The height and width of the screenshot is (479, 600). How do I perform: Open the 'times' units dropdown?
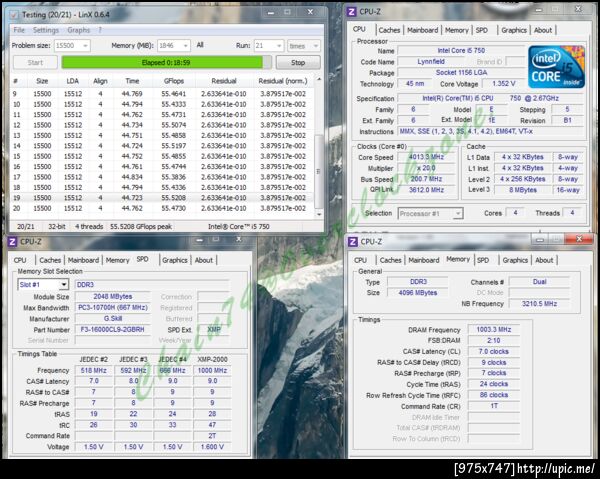[x=303, y=46]
